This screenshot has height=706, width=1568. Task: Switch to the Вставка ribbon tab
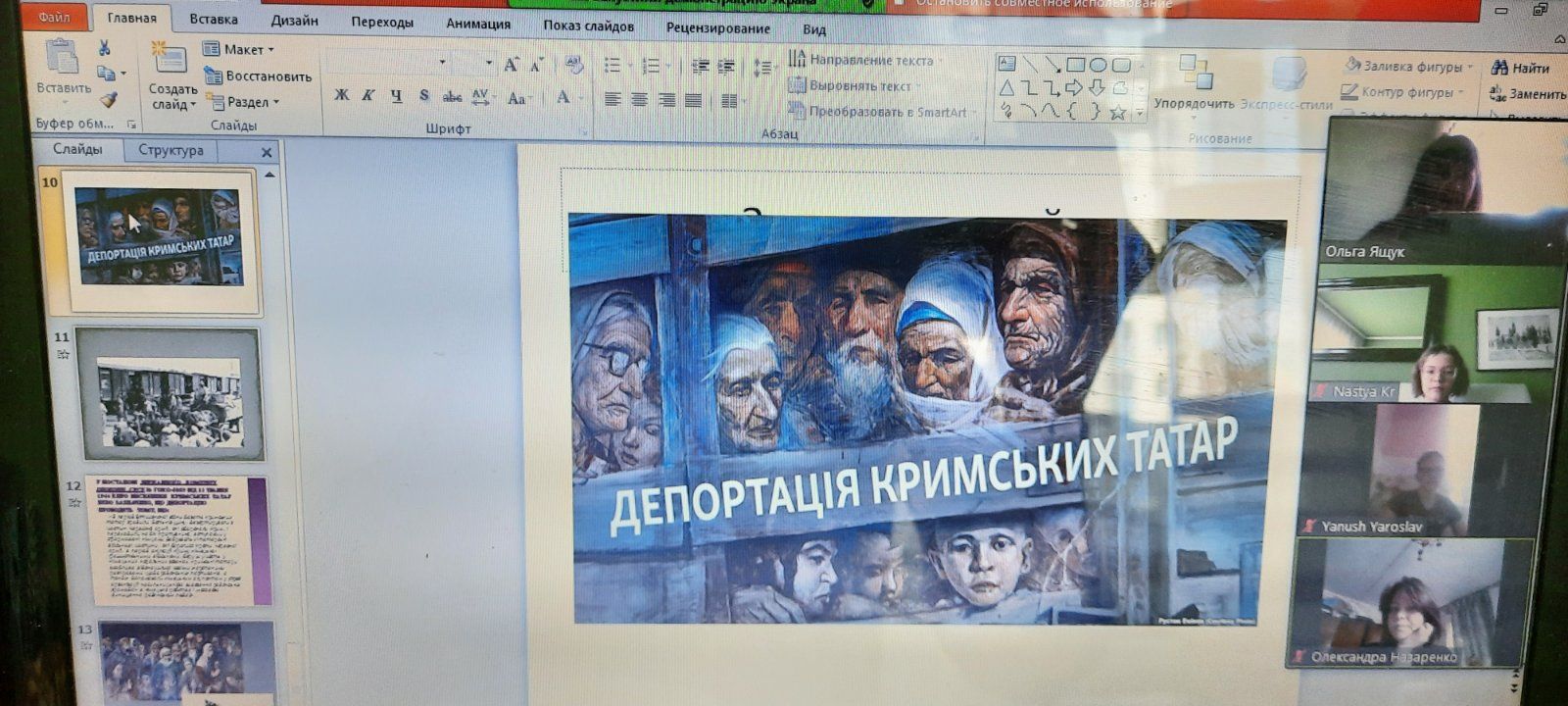point(214,20)
